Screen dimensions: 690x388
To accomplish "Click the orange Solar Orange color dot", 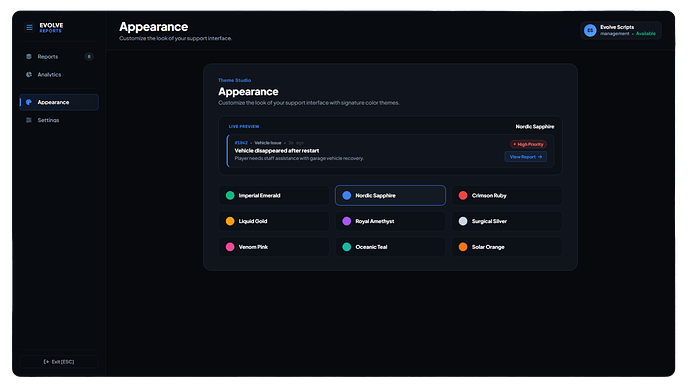I will [x=463, y=247].
